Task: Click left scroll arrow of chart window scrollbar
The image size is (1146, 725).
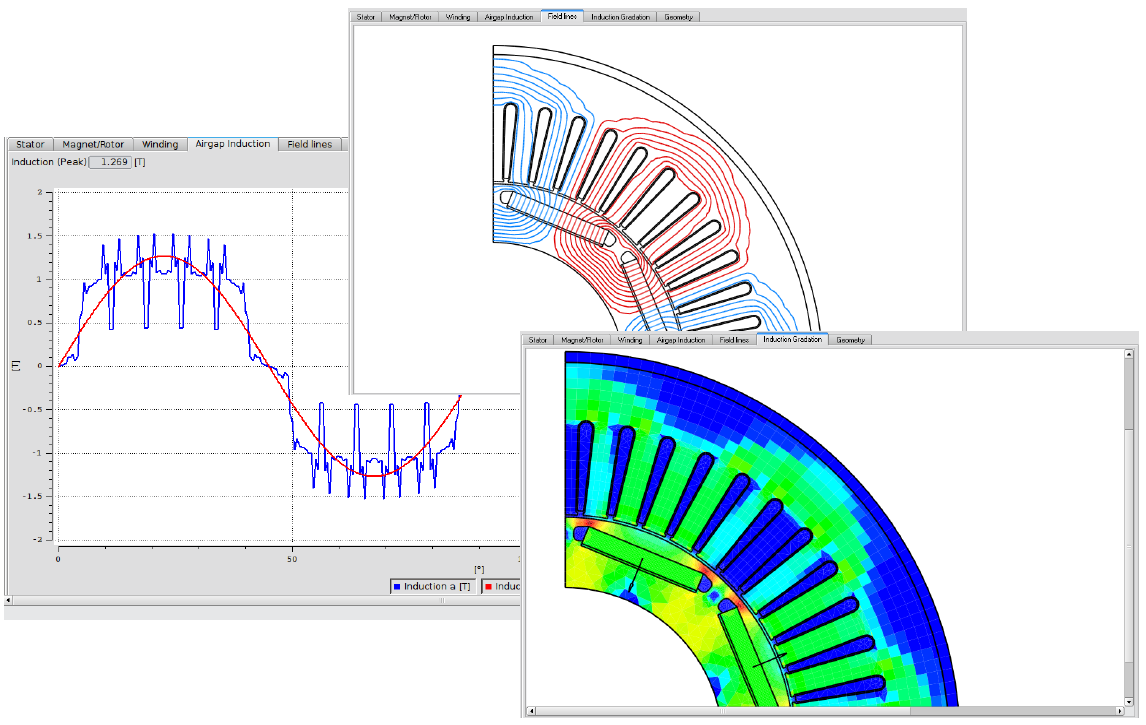Action: tap(8, 601)
